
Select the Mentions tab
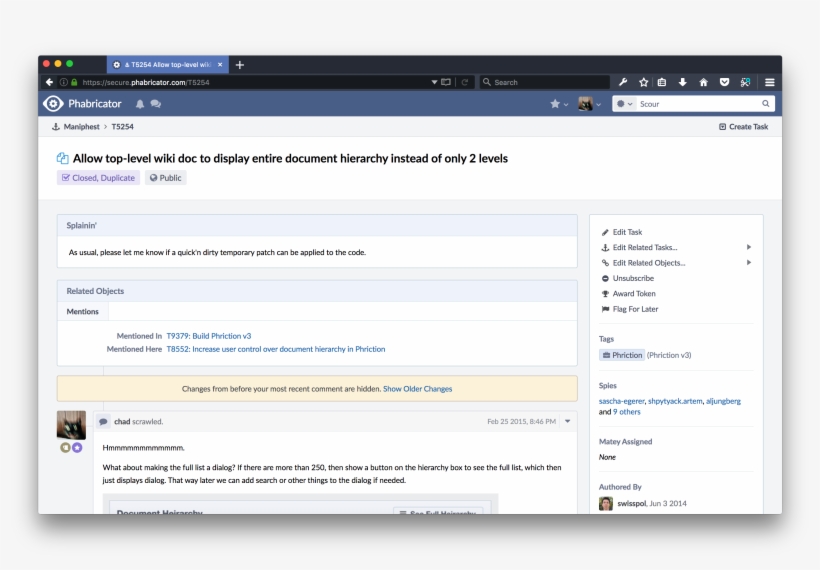83,312
